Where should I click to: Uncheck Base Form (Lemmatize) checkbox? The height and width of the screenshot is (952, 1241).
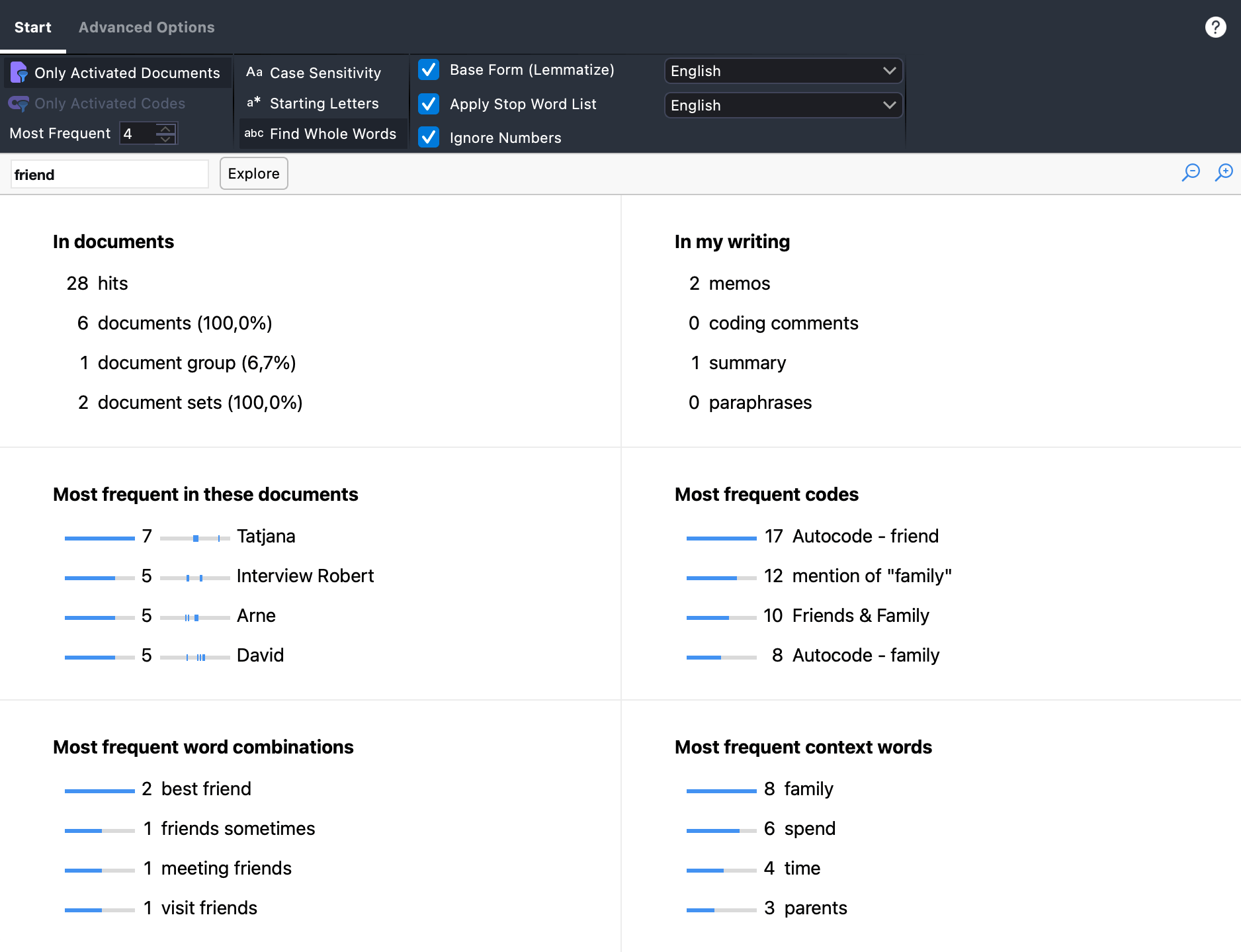click(429, 70)
